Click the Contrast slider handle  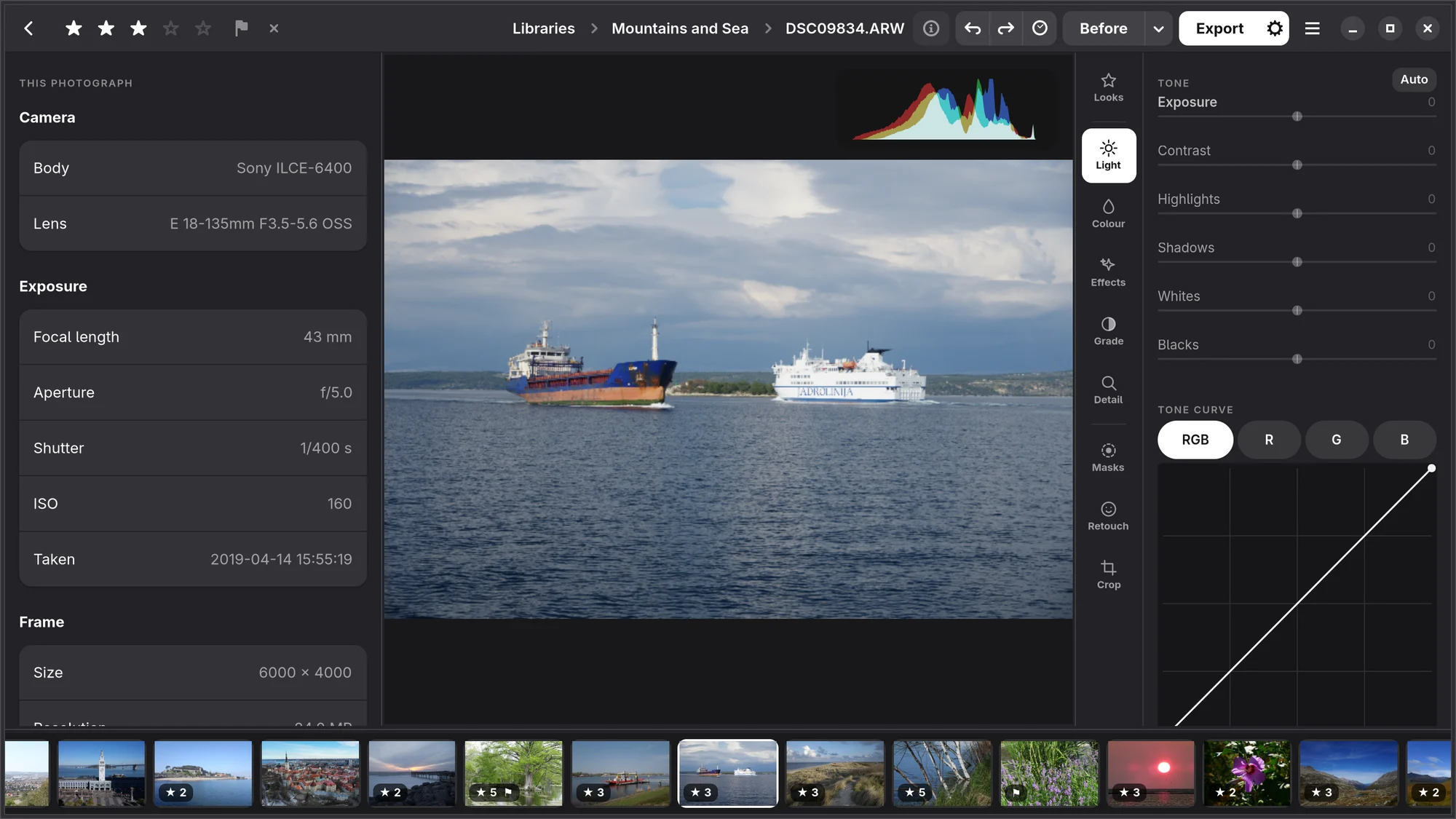(1297, 165)
